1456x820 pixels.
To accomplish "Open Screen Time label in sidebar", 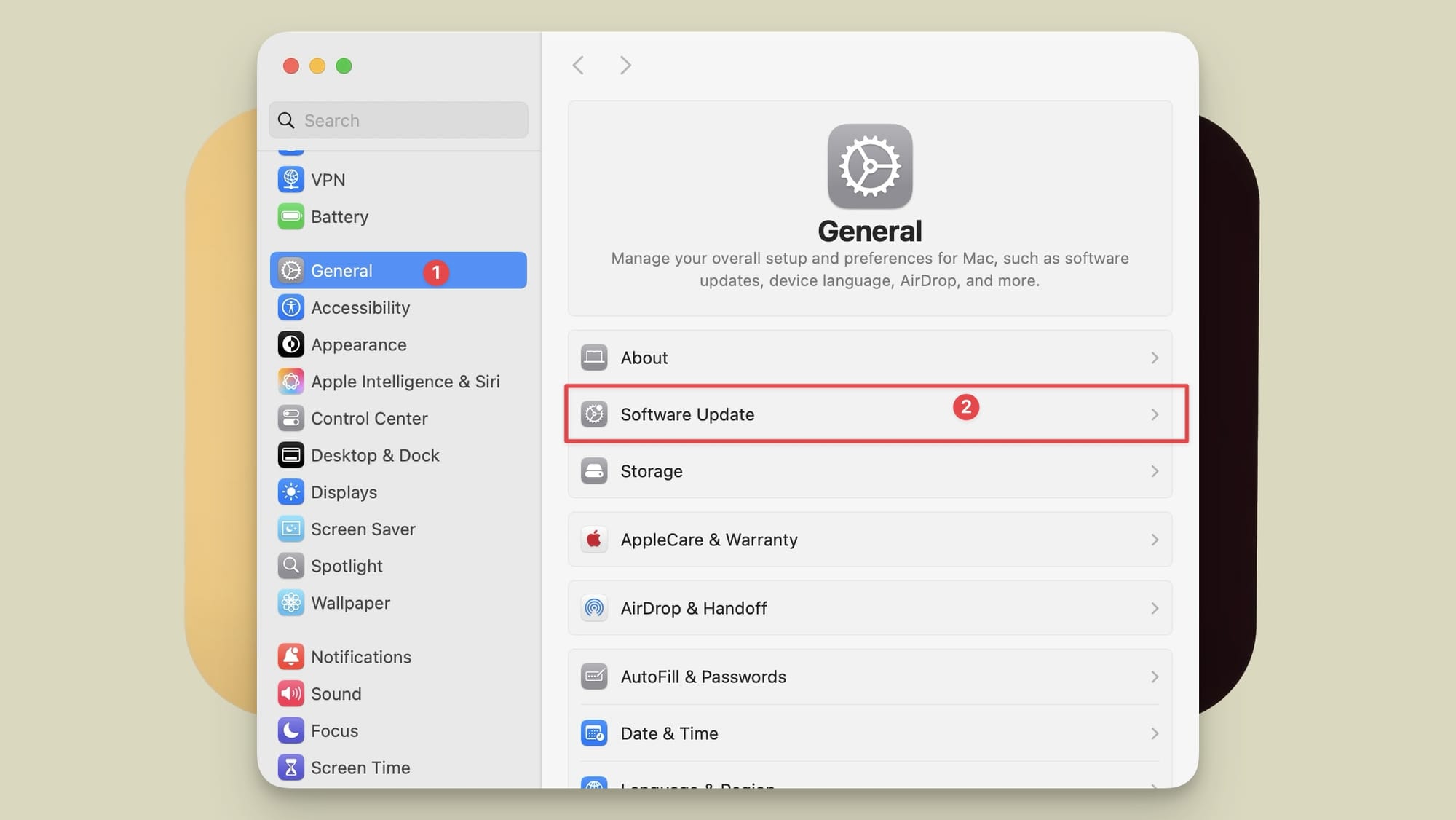I will coord(360,768).
